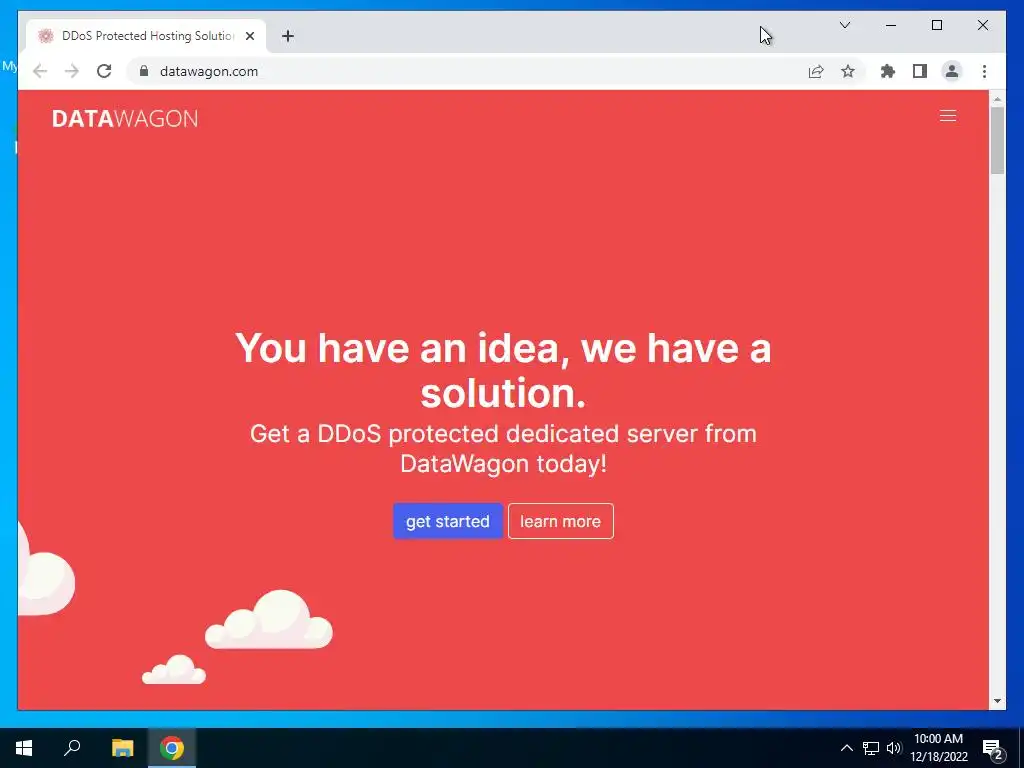This screenshot has height=768, width=1024.
Task: Open the network status tray icon
Action: click(x=871, y=748)
